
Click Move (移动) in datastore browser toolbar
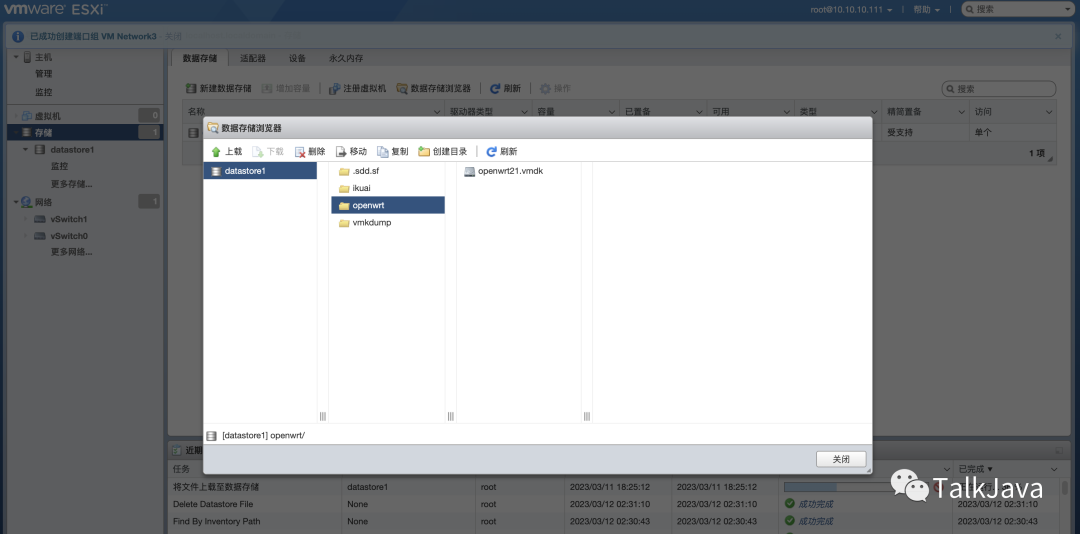pyautogui.click(x=351, y=152)
